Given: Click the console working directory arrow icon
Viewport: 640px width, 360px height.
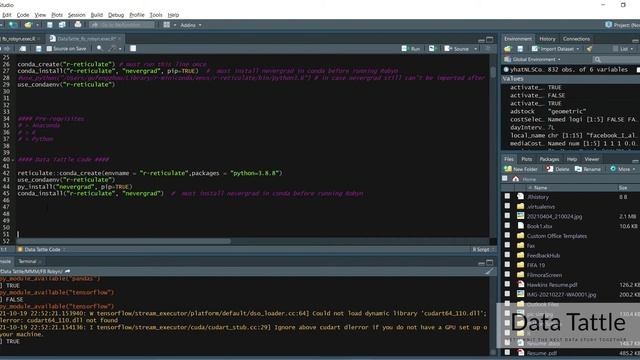Looking at the screenshot, I should pyautogui.click(x=67, y=271).
